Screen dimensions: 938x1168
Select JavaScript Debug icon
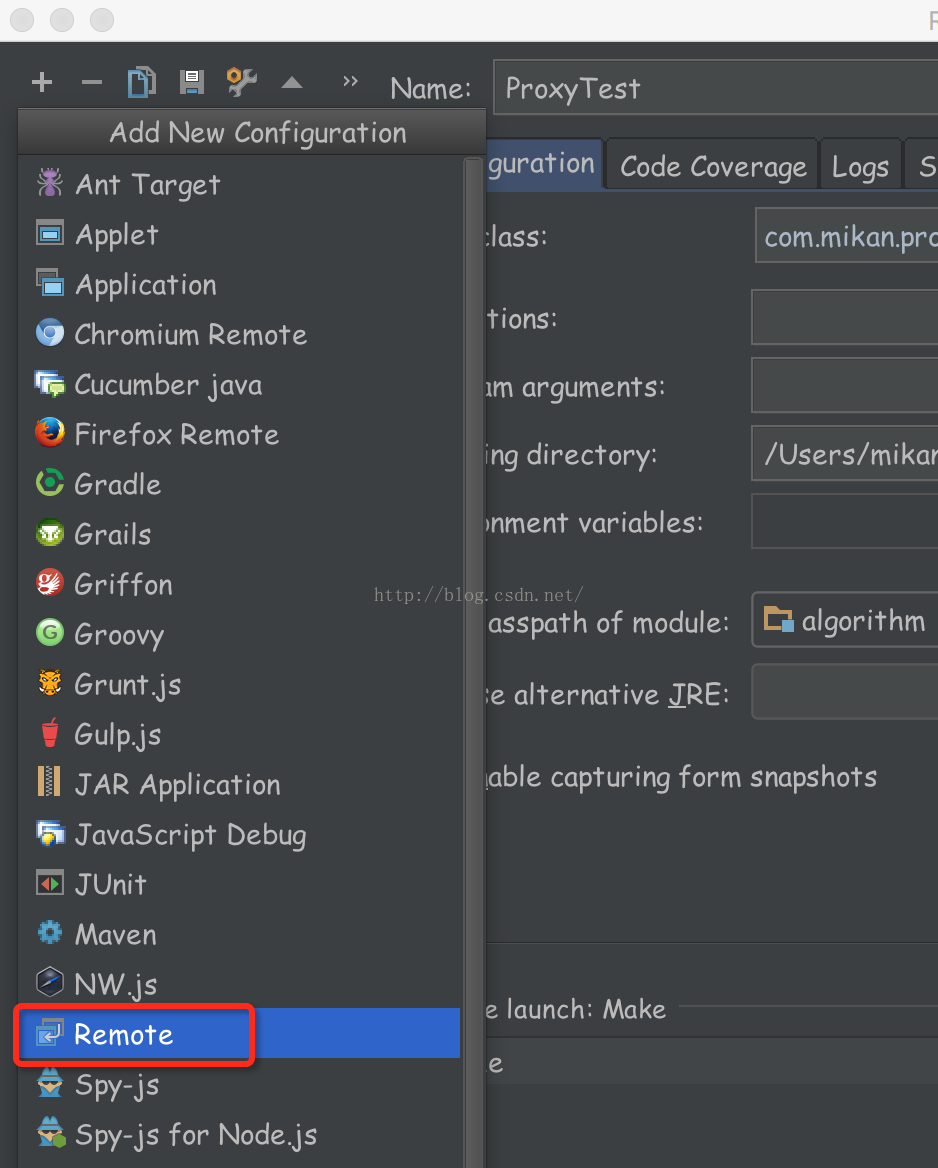point(50,833)
